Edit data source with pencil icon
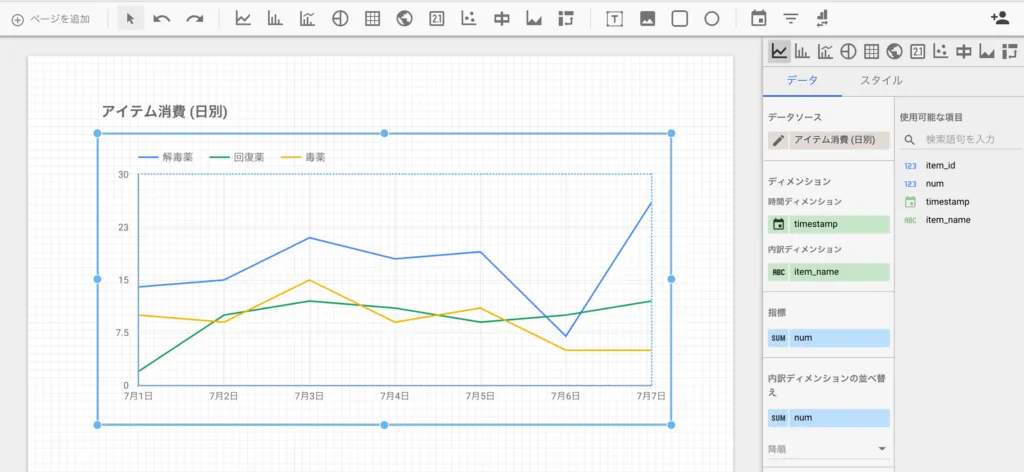Screen dimensions: 1024x472 (778, 140)
